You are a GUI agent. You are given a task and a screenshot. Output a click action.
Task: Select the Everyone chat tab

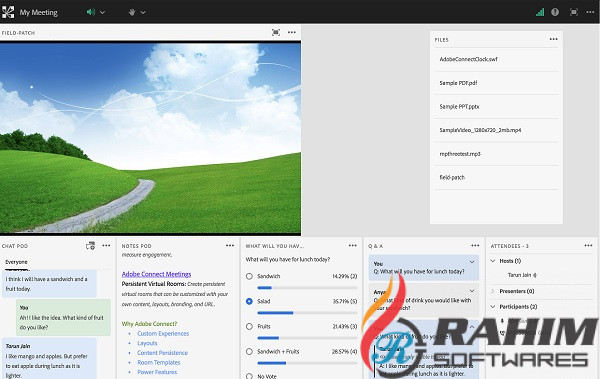pos(16,262)
